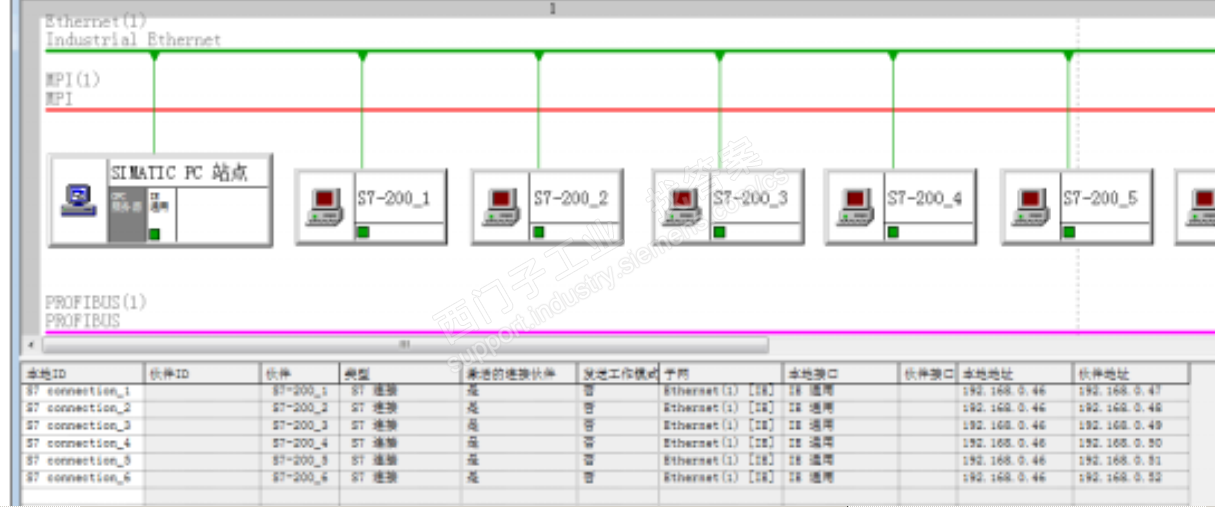Screen dimensions: 1215x507
Task: Select the S7-200_3 station icon
Action: click(682, 206)
